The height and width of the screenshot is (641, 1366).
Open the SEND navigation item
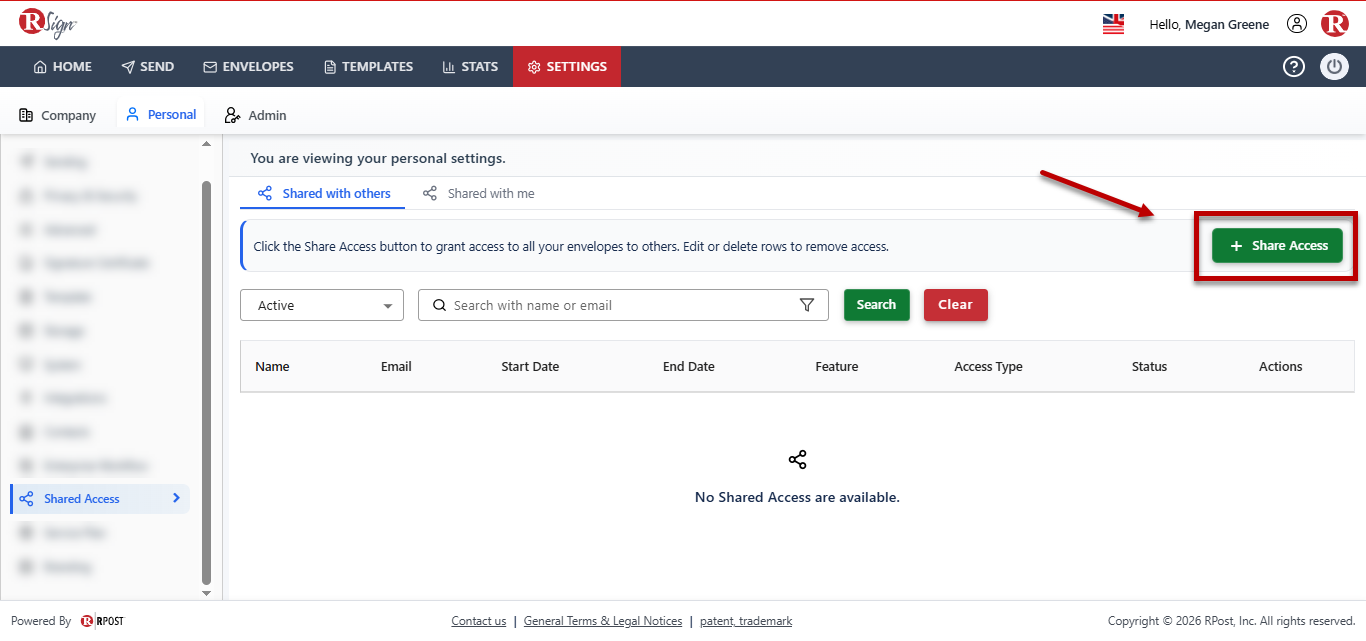[147, 67]
